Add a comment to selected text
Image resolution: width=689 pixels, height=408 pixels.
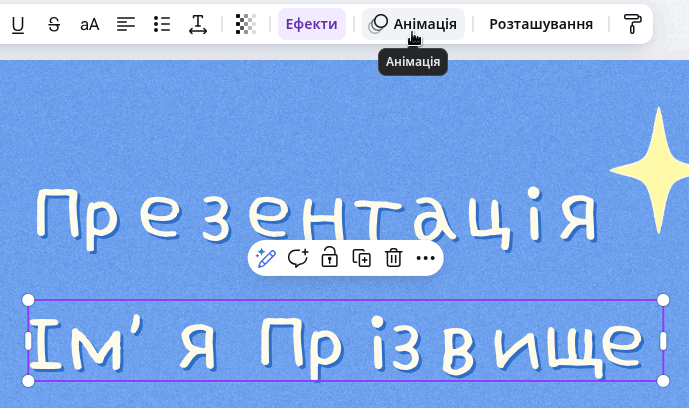point(298,258)
